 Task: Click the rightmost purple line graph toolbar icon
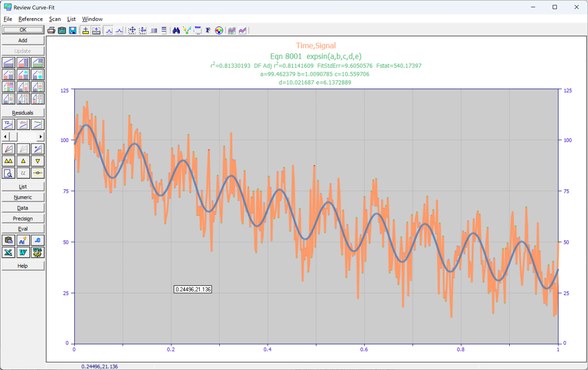243,30
